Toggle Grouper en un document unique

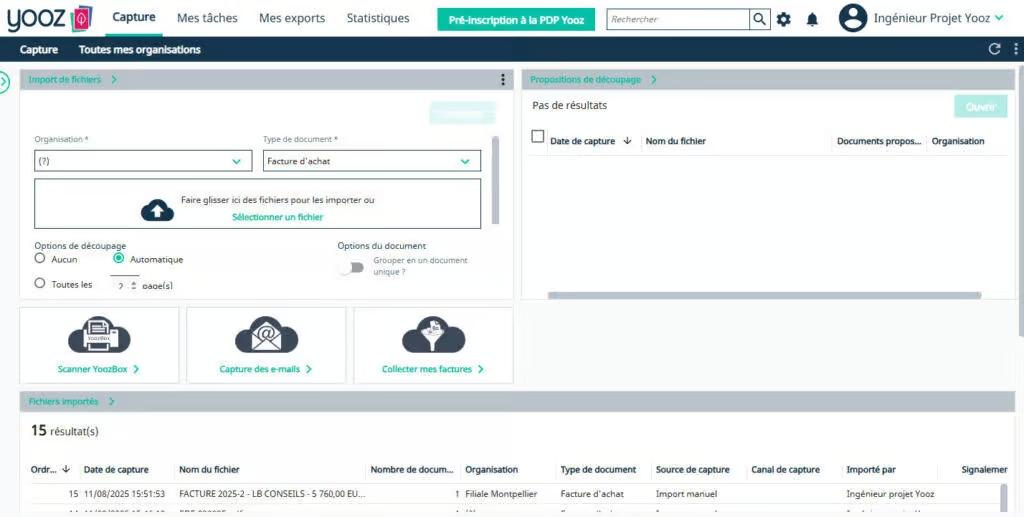coord(350,267)
